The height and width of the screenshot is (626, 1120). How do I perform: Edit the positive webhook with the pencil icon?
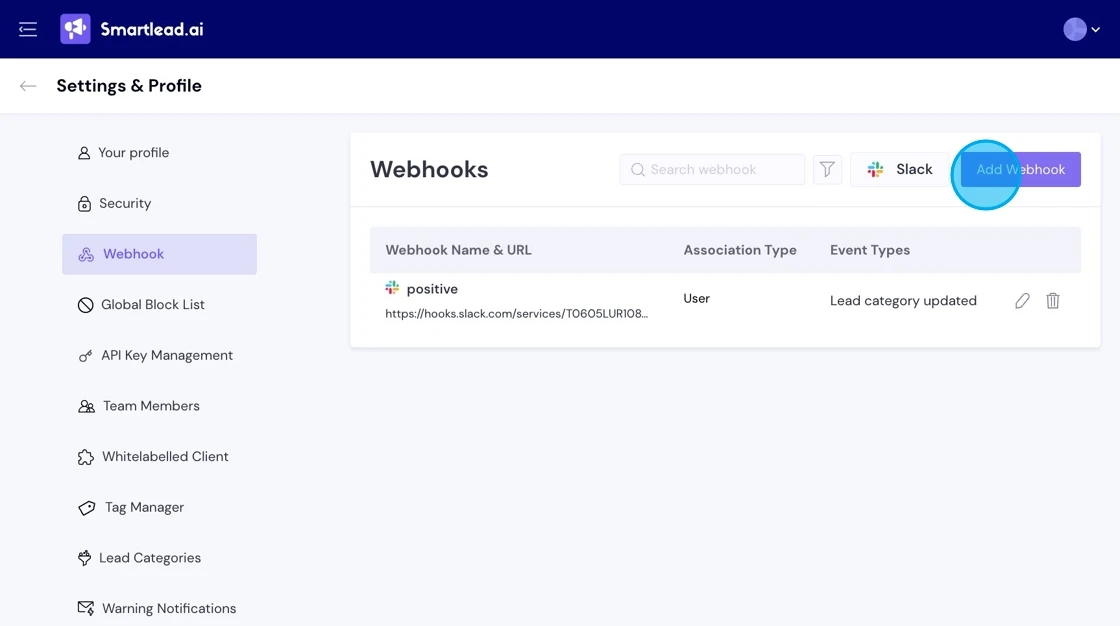pos(1021,300)
